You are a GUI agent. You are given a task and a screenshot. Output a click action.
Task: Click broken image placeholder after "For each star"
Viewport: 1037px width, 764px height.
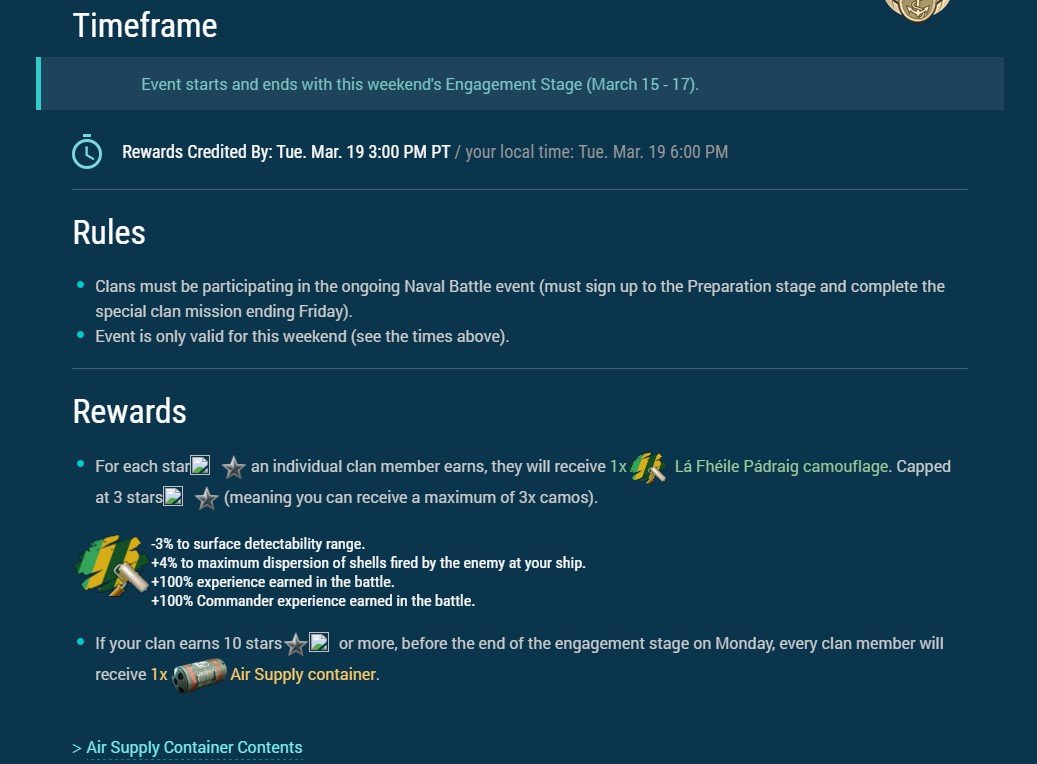click(x=201, y=465)
